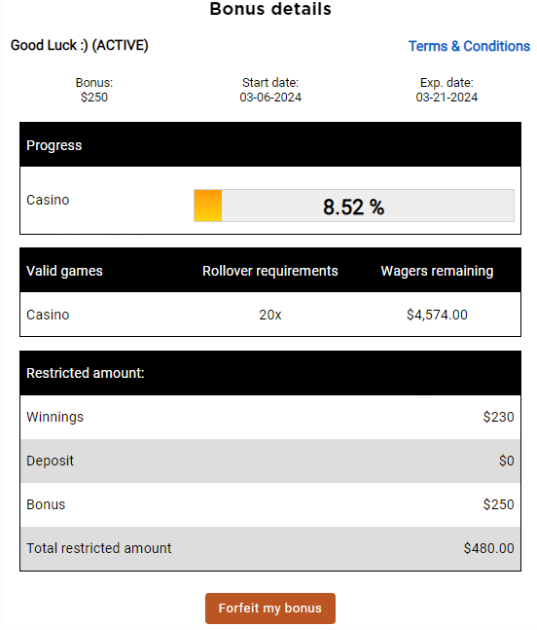Click the Total restricted amount row
Image resolution: width=537 pixels, height=630 pixels.
[270, 548]
